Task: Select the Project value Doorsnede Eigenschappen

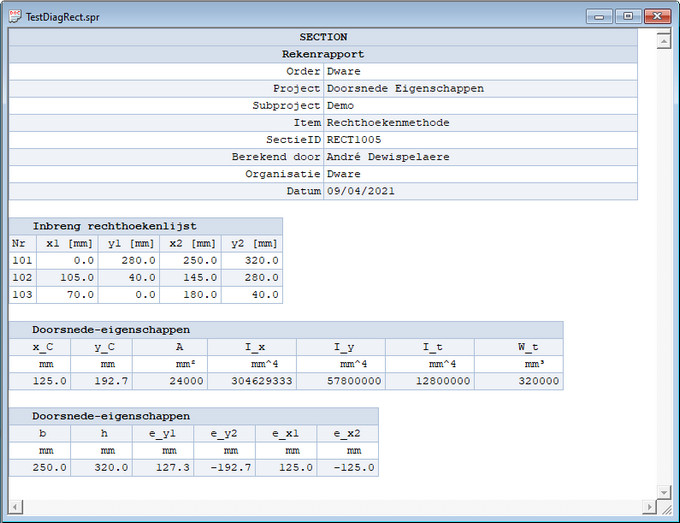Action: click(x=405, y=88)
